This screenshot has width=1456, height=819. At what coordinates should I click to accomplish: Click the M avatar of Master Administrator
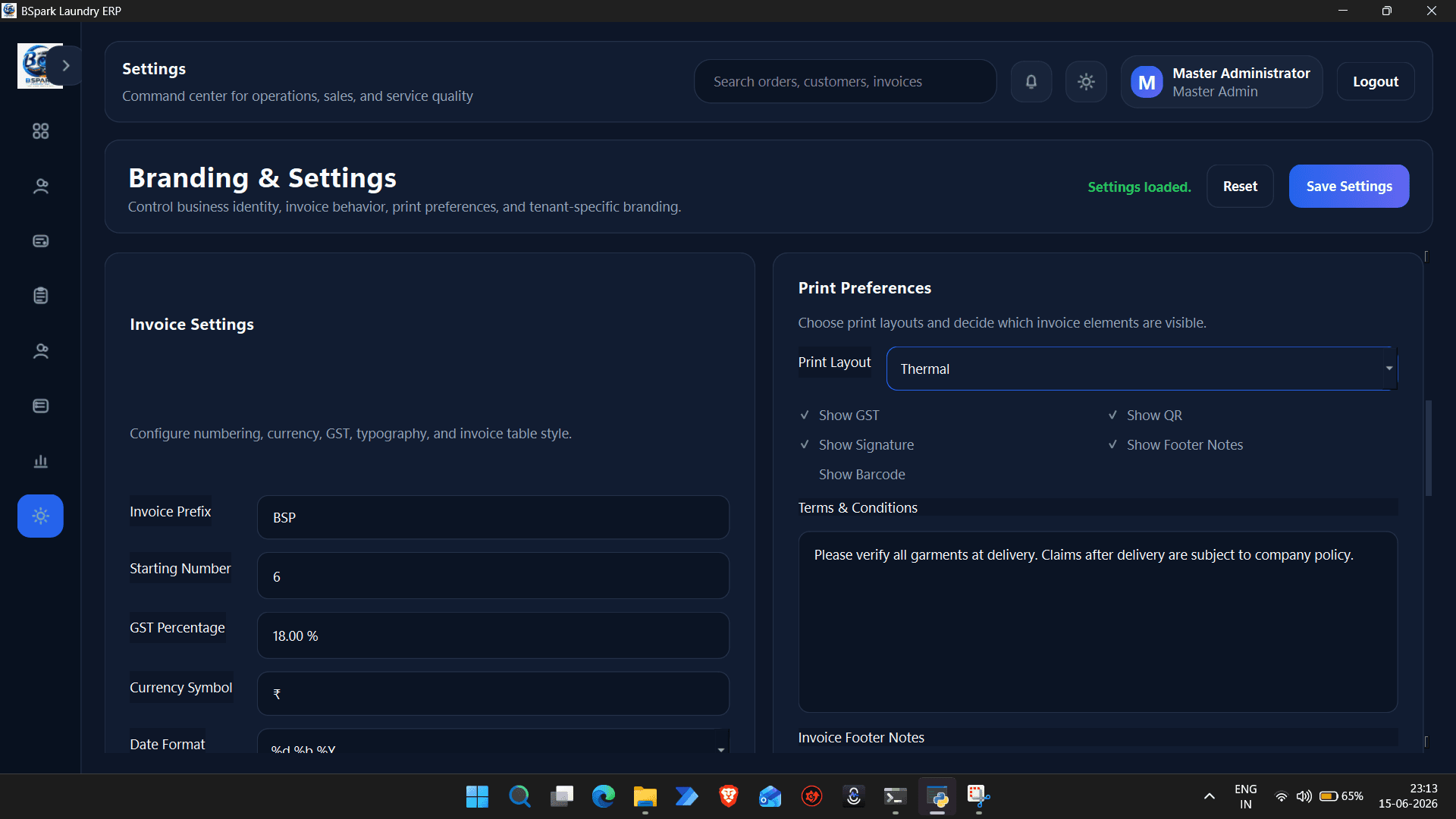(x=1147, y=82)
